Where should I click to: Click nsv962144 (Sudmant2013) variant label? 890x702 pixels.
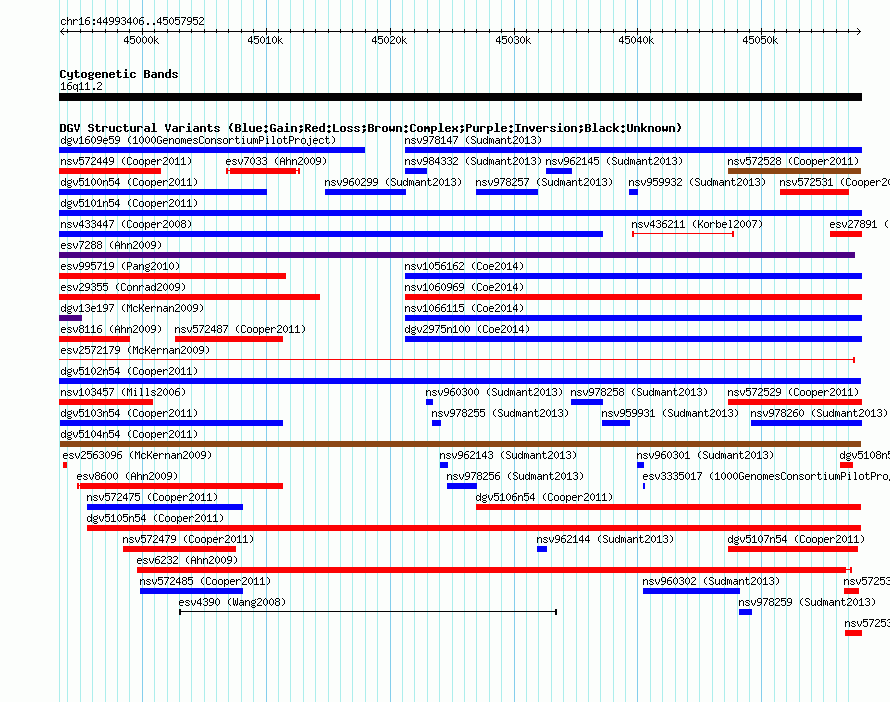(x=605, y=539)
